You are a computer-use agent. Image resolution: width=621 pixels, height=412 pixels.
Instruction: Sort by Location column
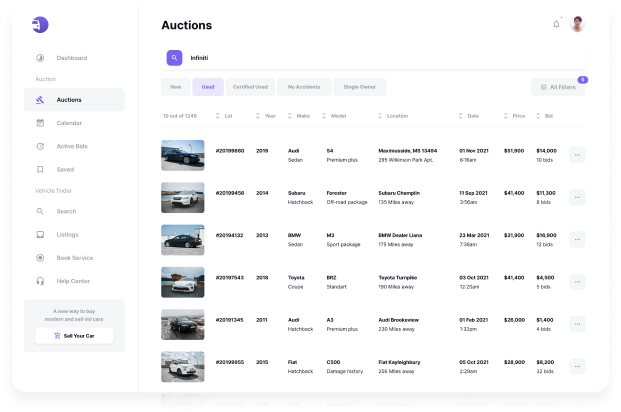click(393, 116)
